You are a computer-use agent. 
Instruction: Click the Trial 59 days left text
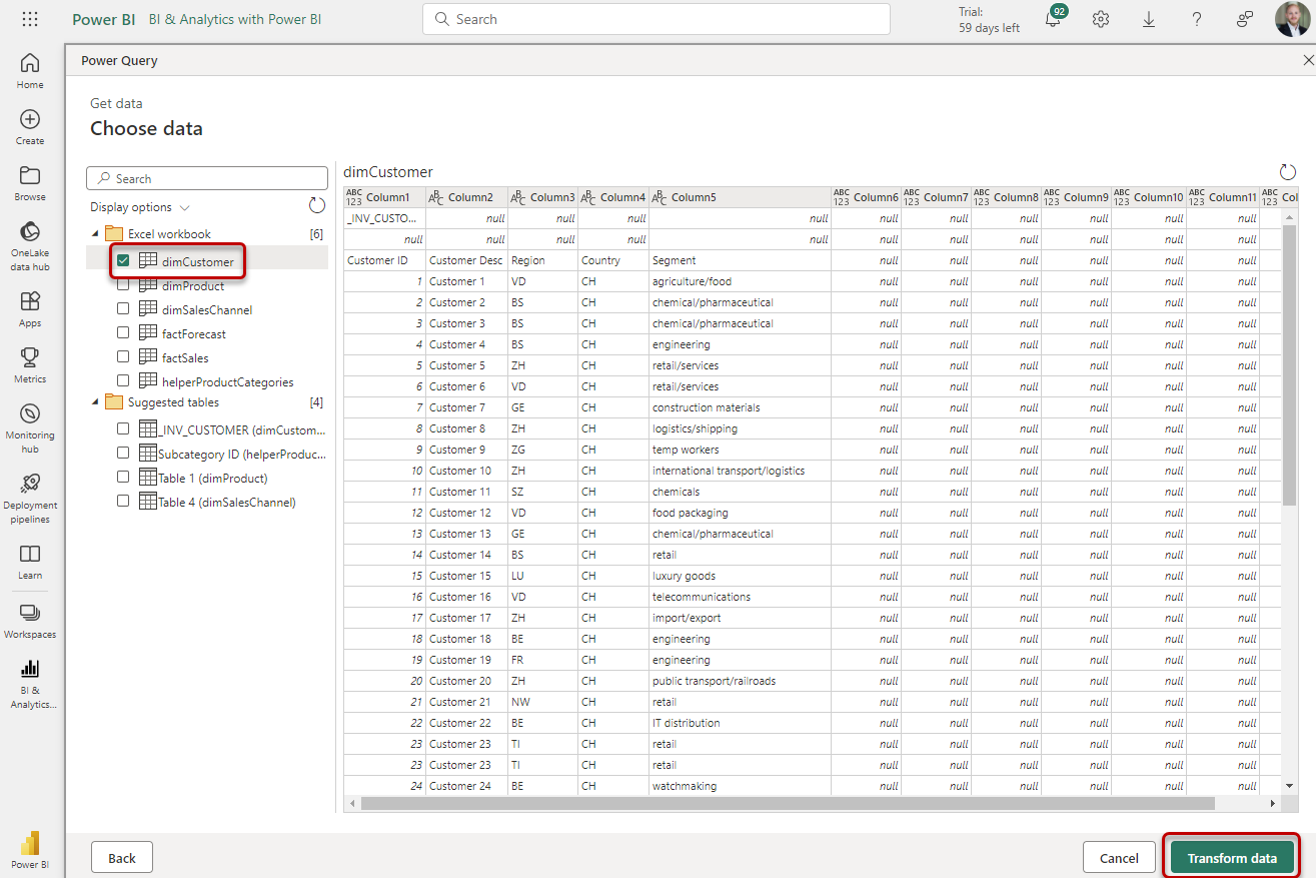click(x=988, y=20)
